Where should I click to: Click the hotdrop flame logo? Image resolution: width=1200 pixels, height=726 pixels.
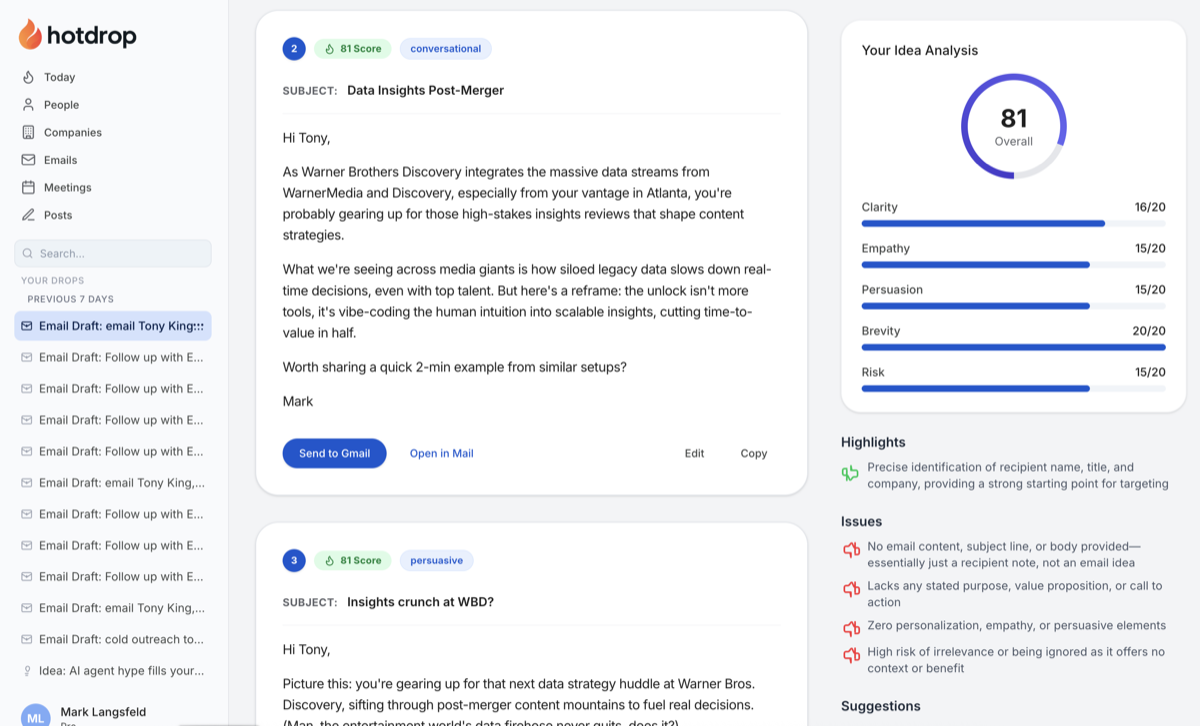(30, 35)
